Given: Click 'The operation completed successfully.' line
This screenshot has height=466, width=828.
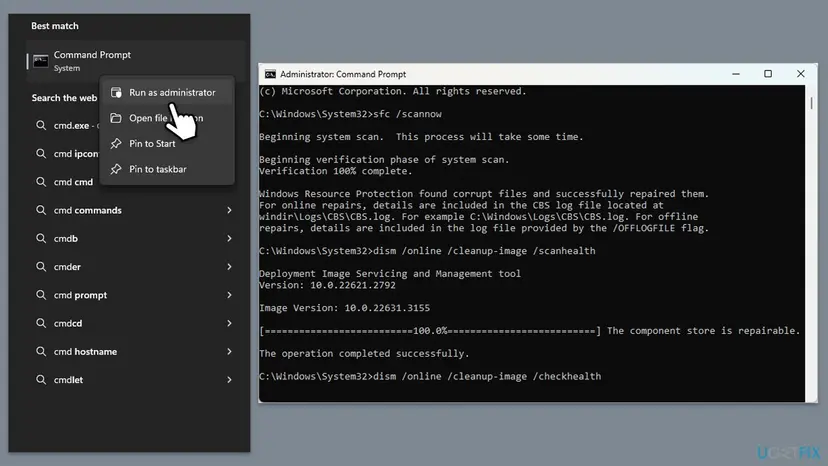Looking at the screenshot, I should point(364,353).
